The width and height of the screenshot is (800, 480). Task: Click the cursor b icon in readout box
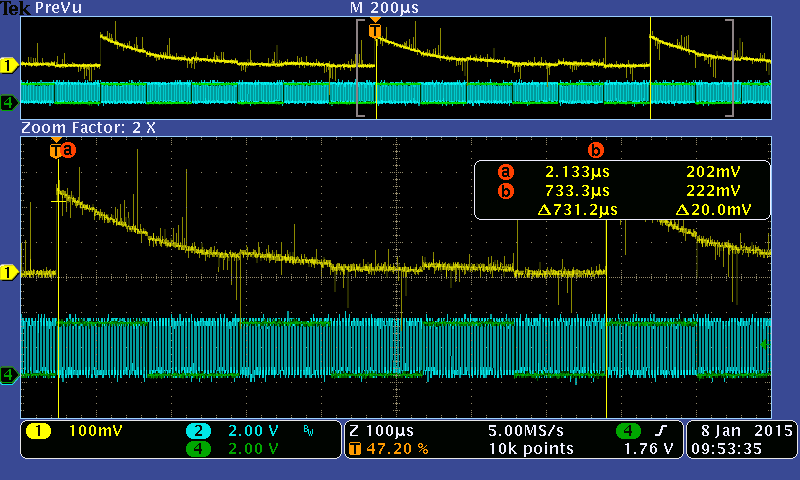pos(505,191)
